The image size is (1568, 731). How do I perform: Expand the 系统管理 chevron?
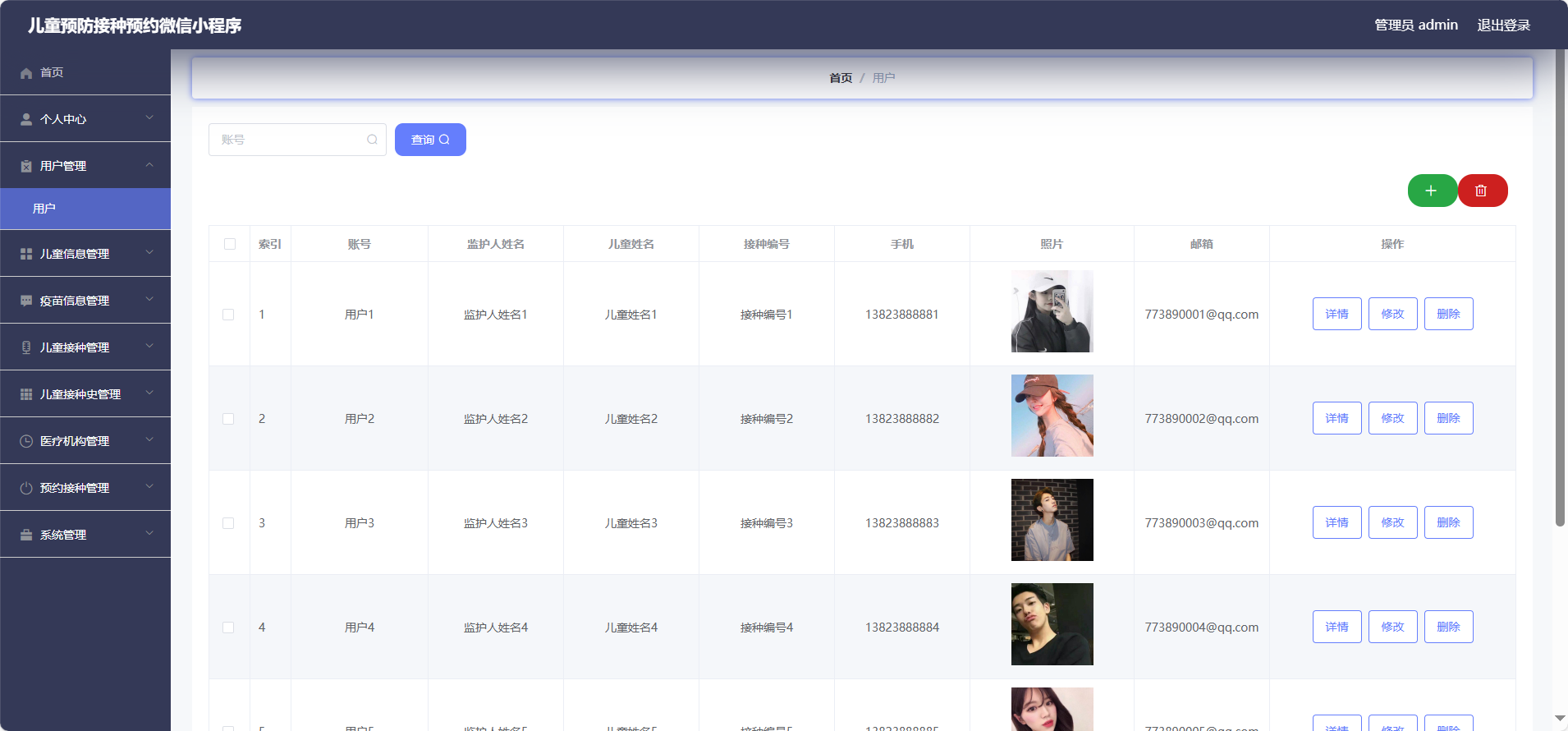tap(149, 534)
